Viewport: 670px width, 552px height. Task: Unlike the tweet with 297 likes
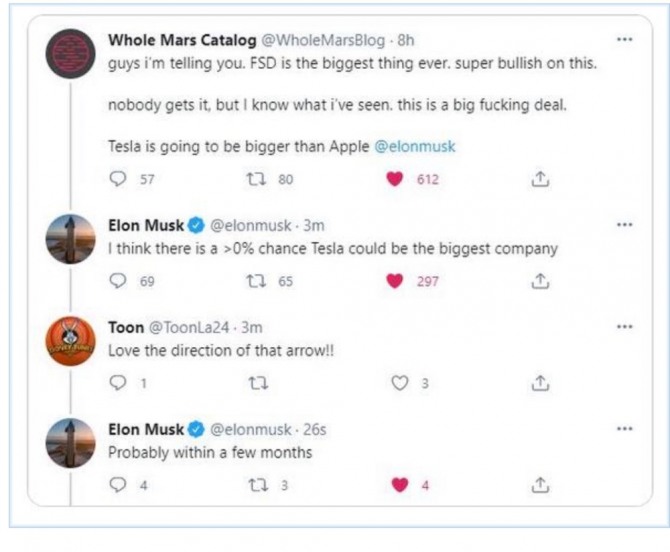click(x=395, y=281)
